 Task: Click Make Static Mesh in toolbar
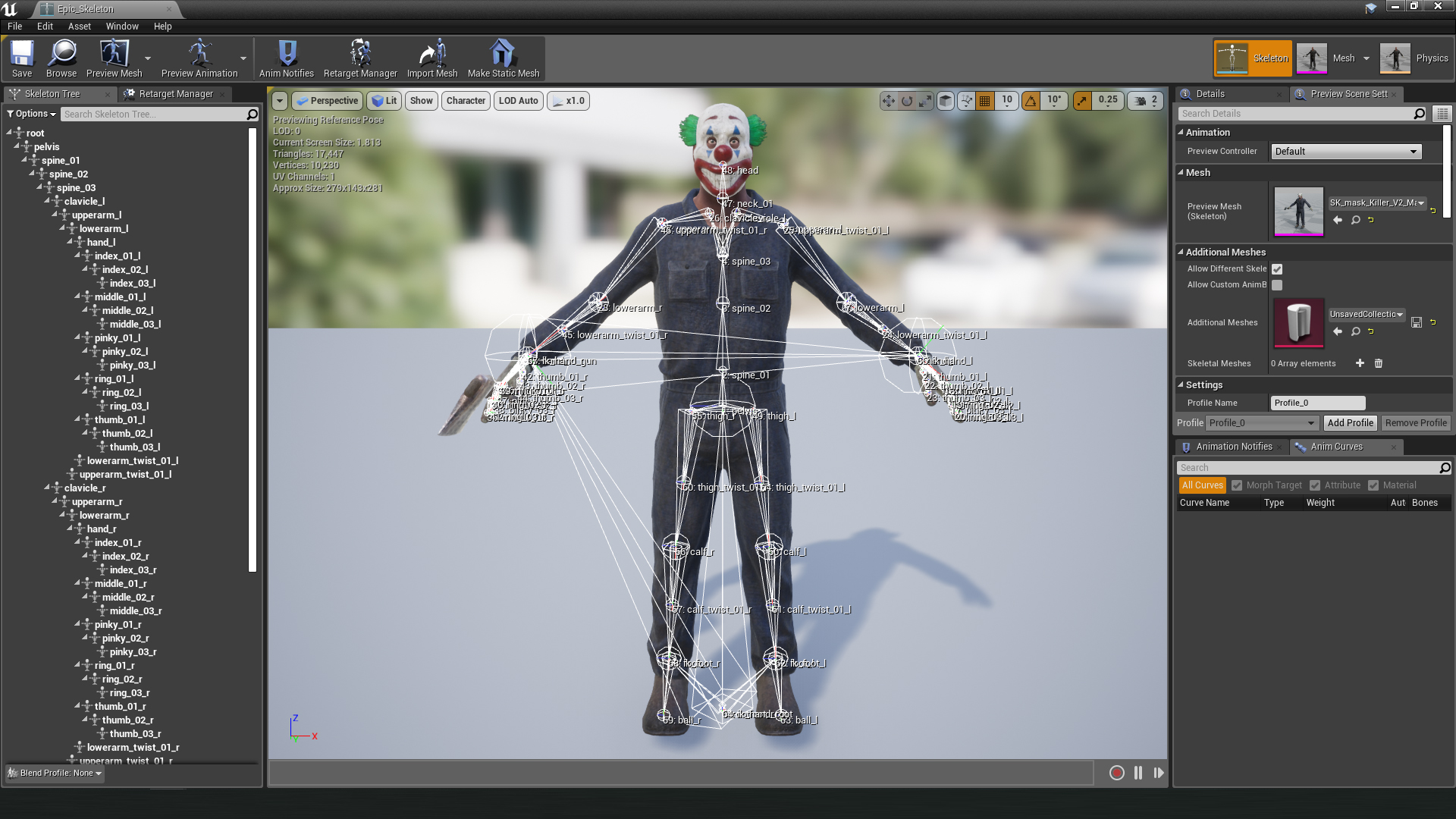(504, 58)
